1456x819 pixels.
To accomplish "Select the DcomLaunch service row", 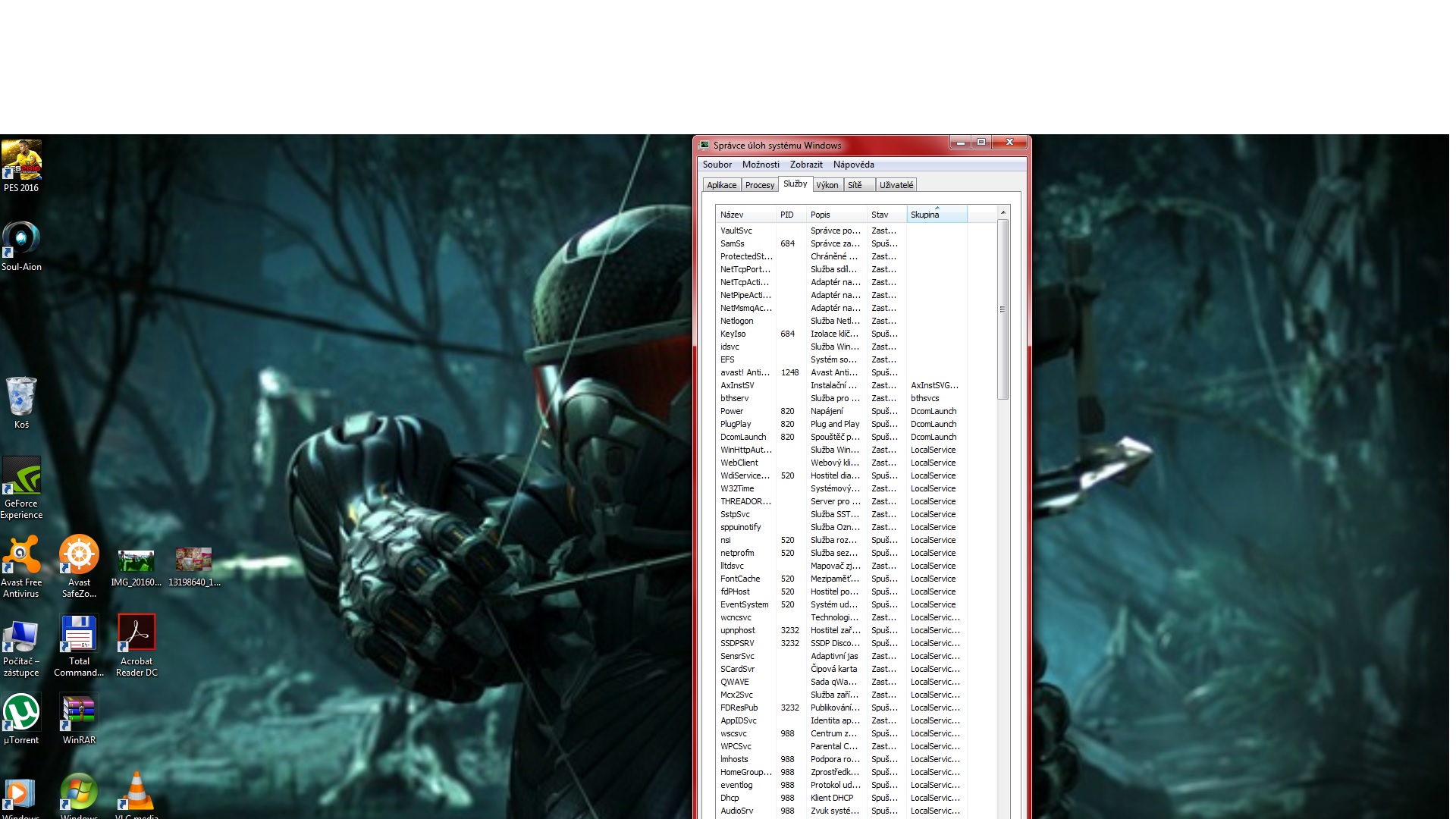I will 743,437.
